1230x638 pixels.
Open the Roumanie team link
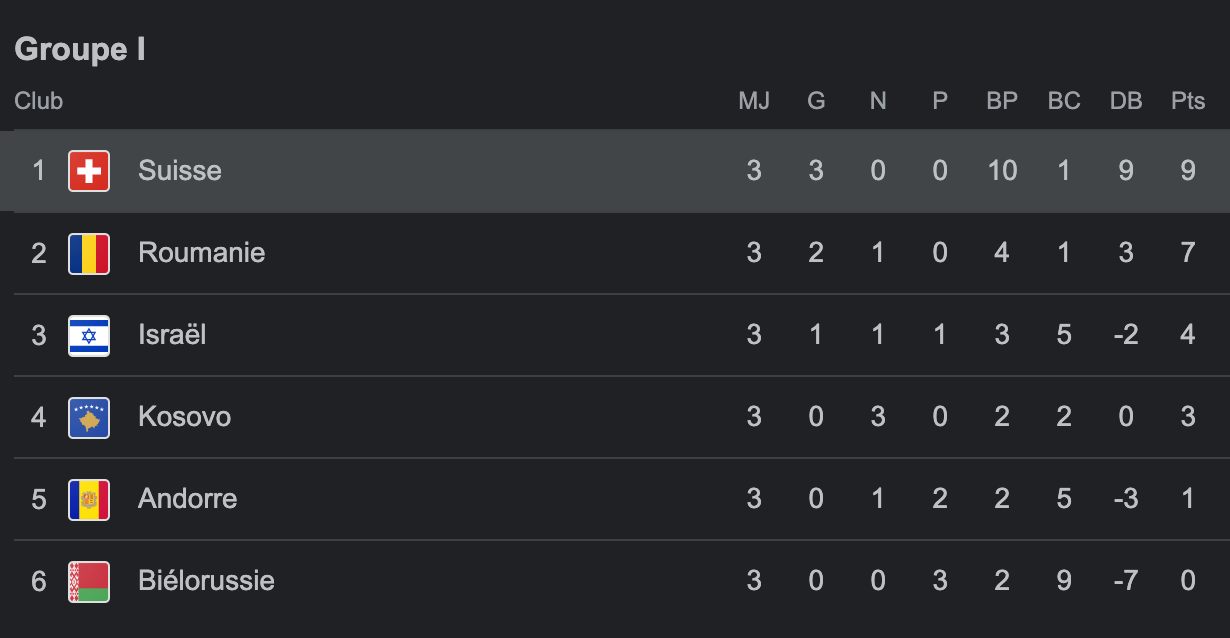pyautogui.click(x=201, y=253)
